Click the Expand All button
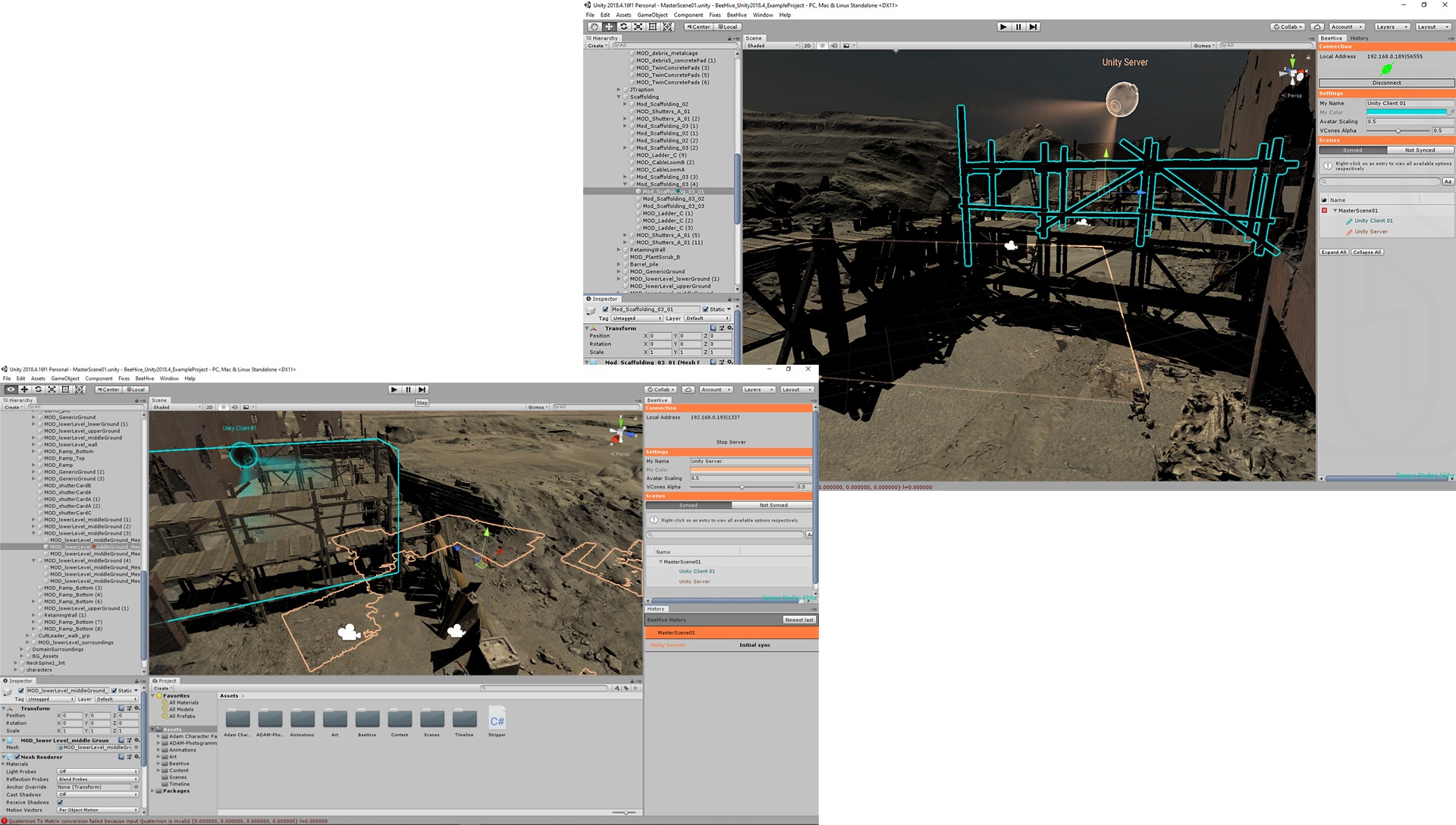 click(1334, 253)
